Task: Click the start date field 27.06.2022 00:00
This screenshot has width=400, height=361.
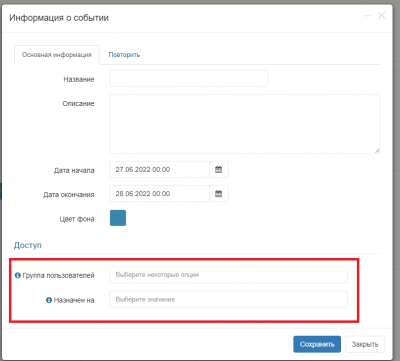Action: tap(159, 170)
